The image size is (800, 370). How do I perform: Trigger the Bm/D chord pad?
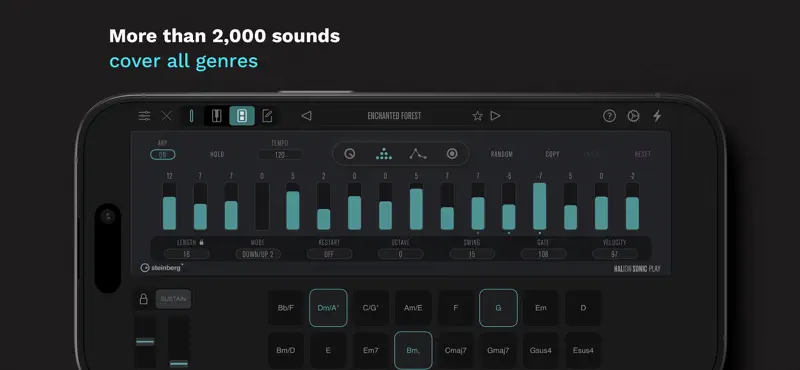286,351
